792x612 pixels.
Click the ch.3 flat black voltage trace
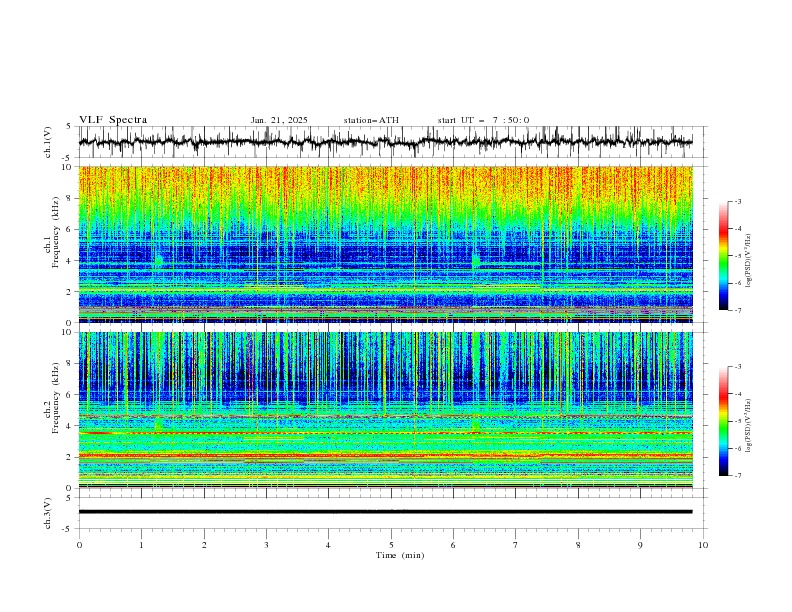pos(385,512)
